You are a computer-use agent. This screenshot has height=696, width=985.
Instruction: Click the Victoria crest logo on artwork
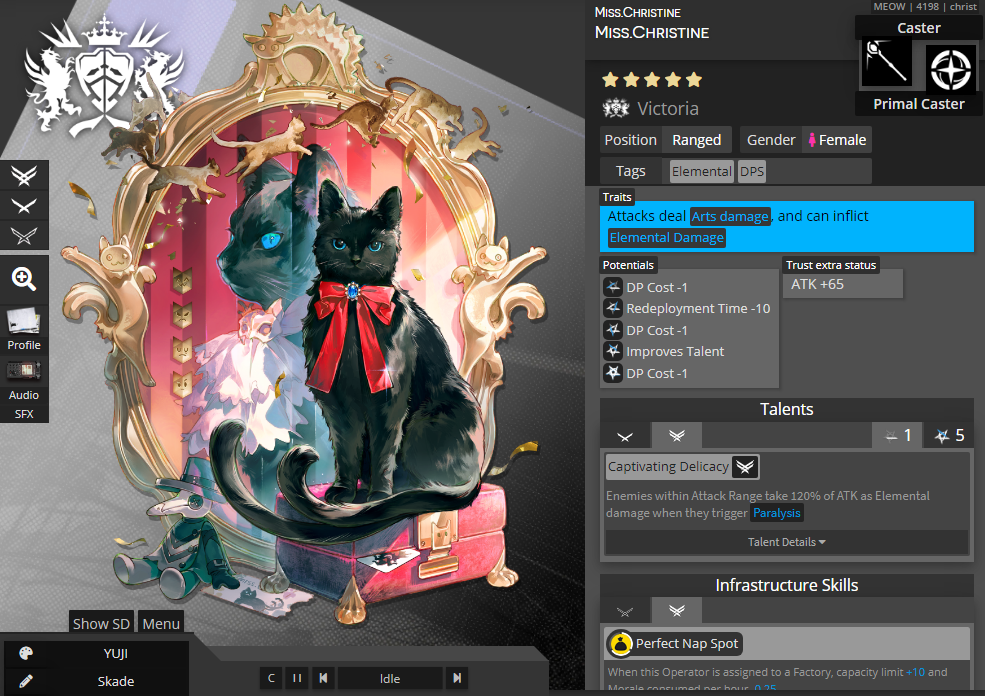point(104,75)
